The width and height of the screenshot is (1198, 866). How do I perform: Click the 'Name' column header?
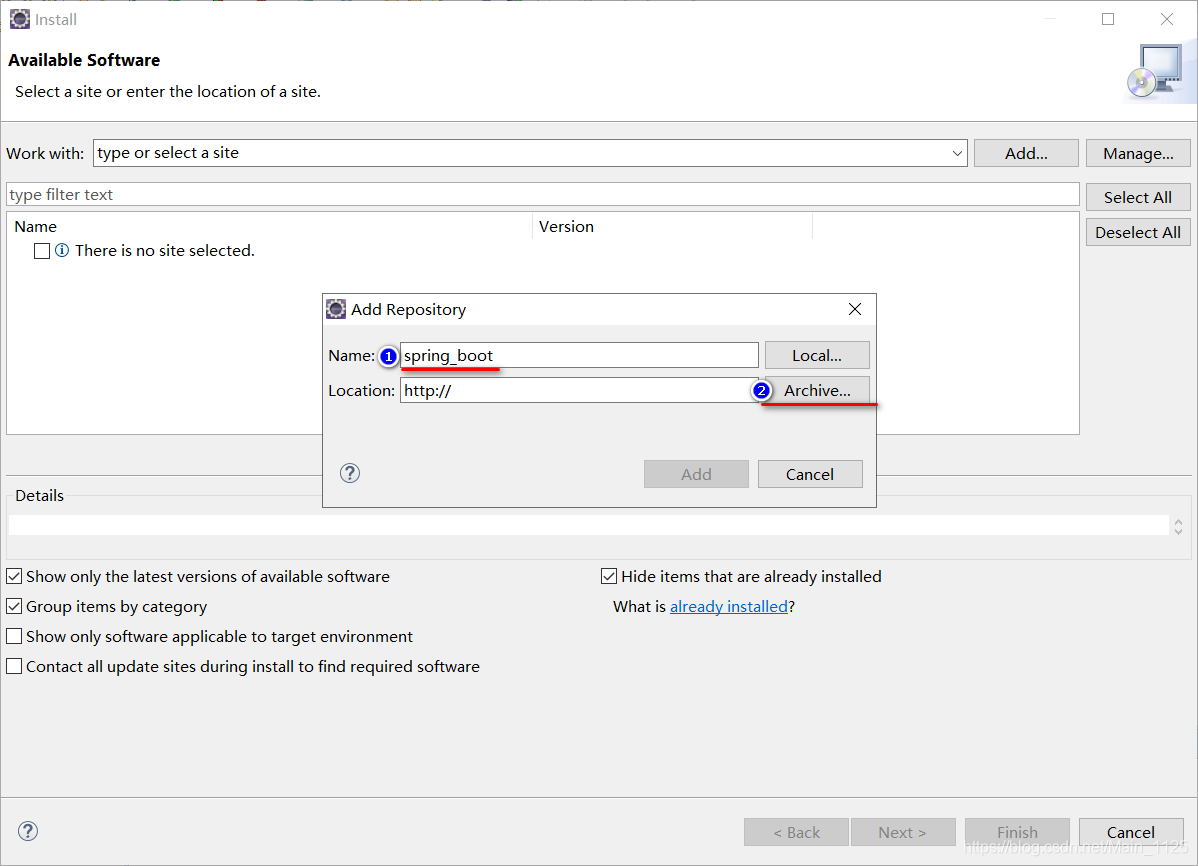pyautogui.click(x=270, y=226)
